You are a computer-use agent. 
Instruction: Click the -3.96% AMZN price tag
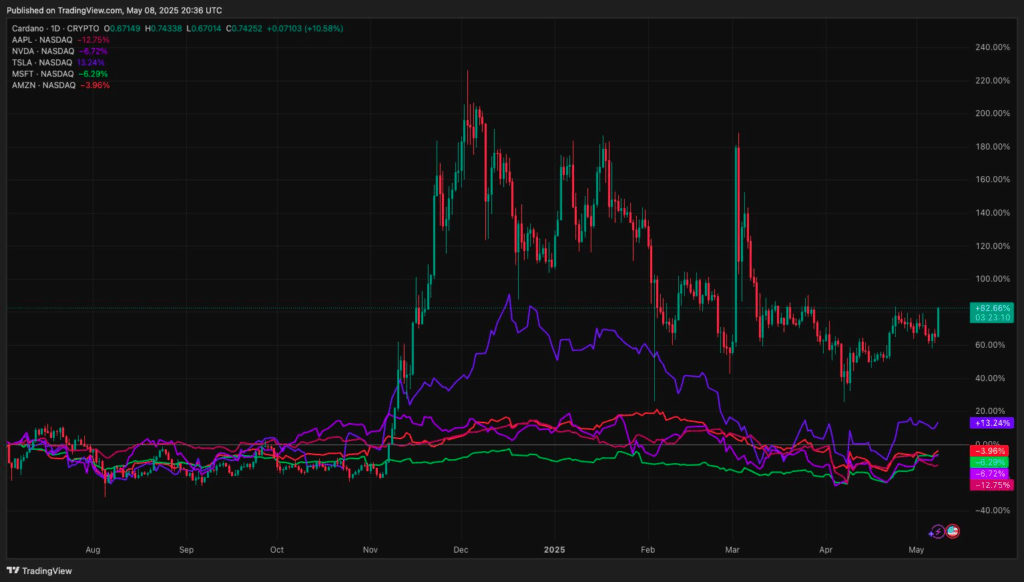pyautogui.click(x=989, y=451)
